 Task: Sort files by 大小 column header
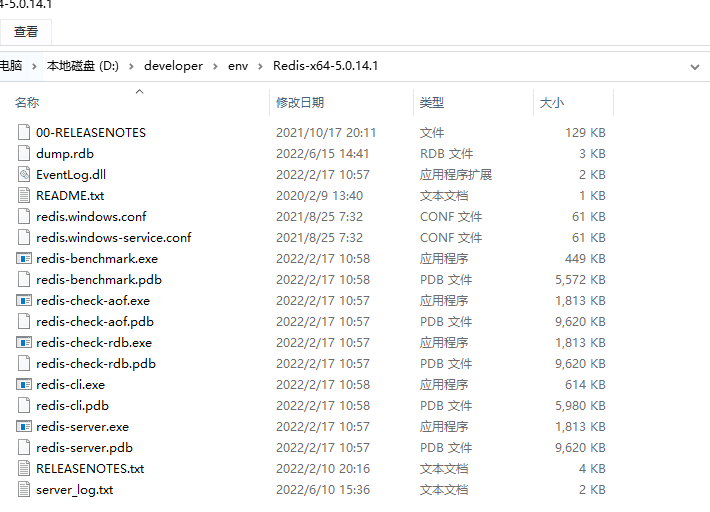pos(552,103)
